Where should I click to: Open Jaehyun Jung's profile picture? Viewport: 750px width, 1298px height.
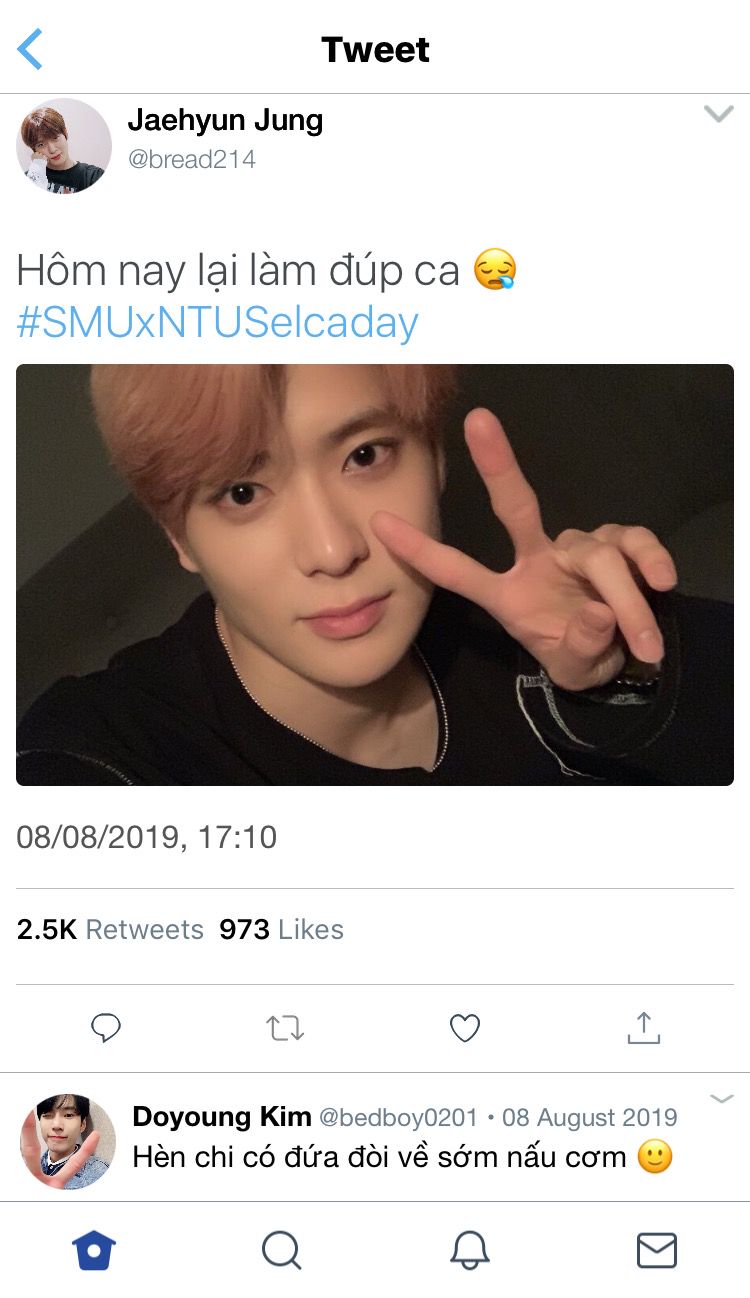tap(64, 145)
